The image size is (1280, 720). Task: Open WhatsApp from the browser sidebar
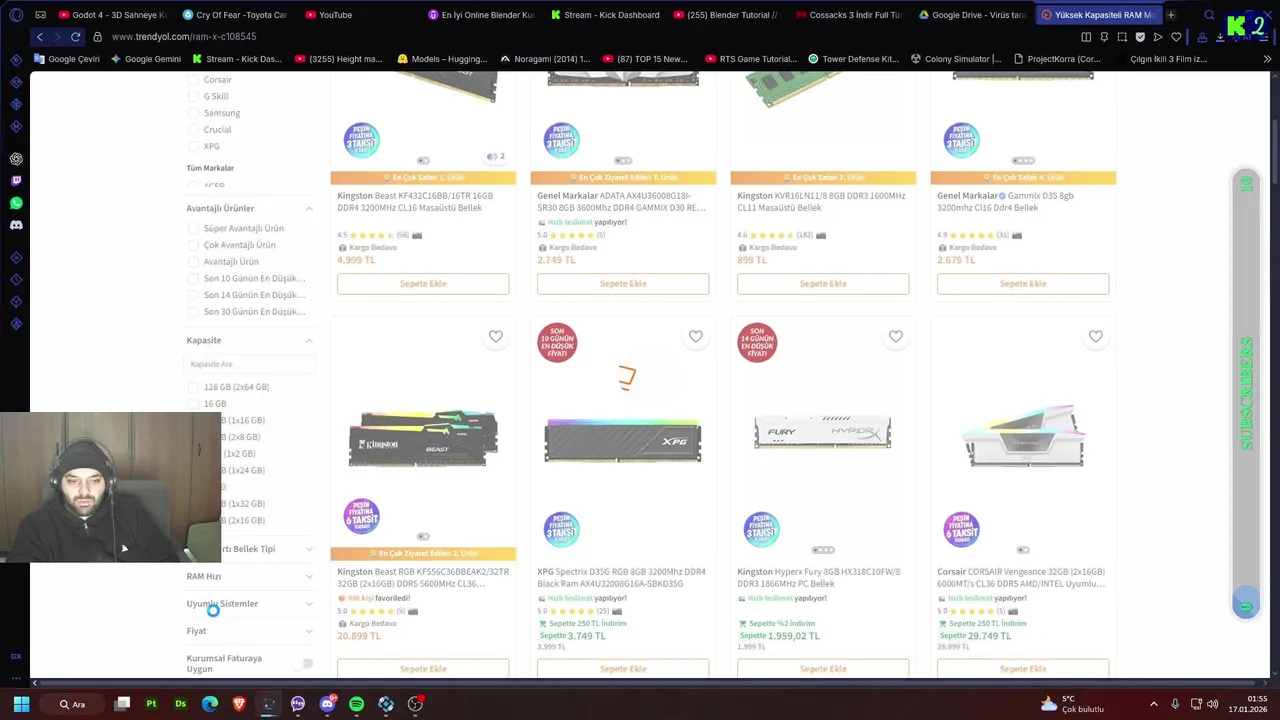point(16,203)
